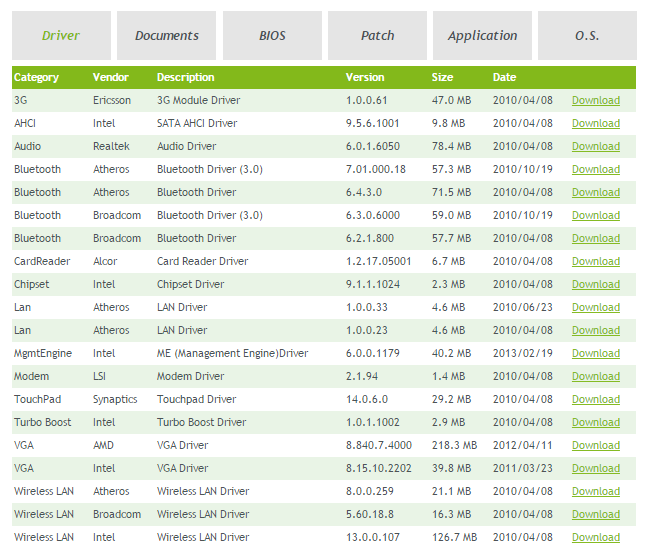Screen dimensions: 647x560
Task: Click the '2010/06/23' date cell
Action: pyautogui.click(x=522, y=307)
